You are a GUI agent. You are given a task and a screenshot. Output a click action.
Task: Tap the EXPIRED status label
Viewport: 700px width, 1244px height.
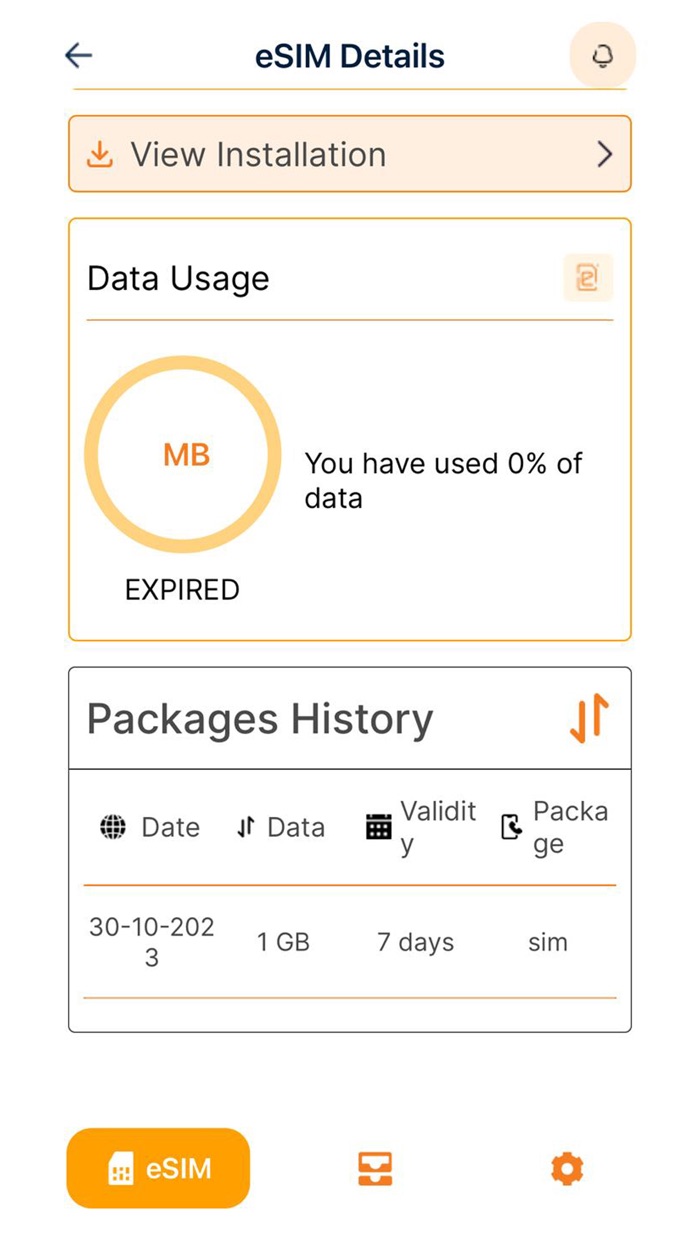click(x=182, y=590)
